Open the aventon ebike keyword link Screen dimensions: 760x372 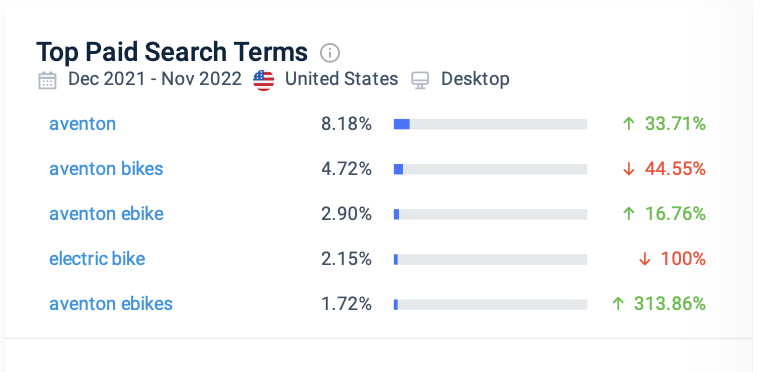click(x=106, y=214)
